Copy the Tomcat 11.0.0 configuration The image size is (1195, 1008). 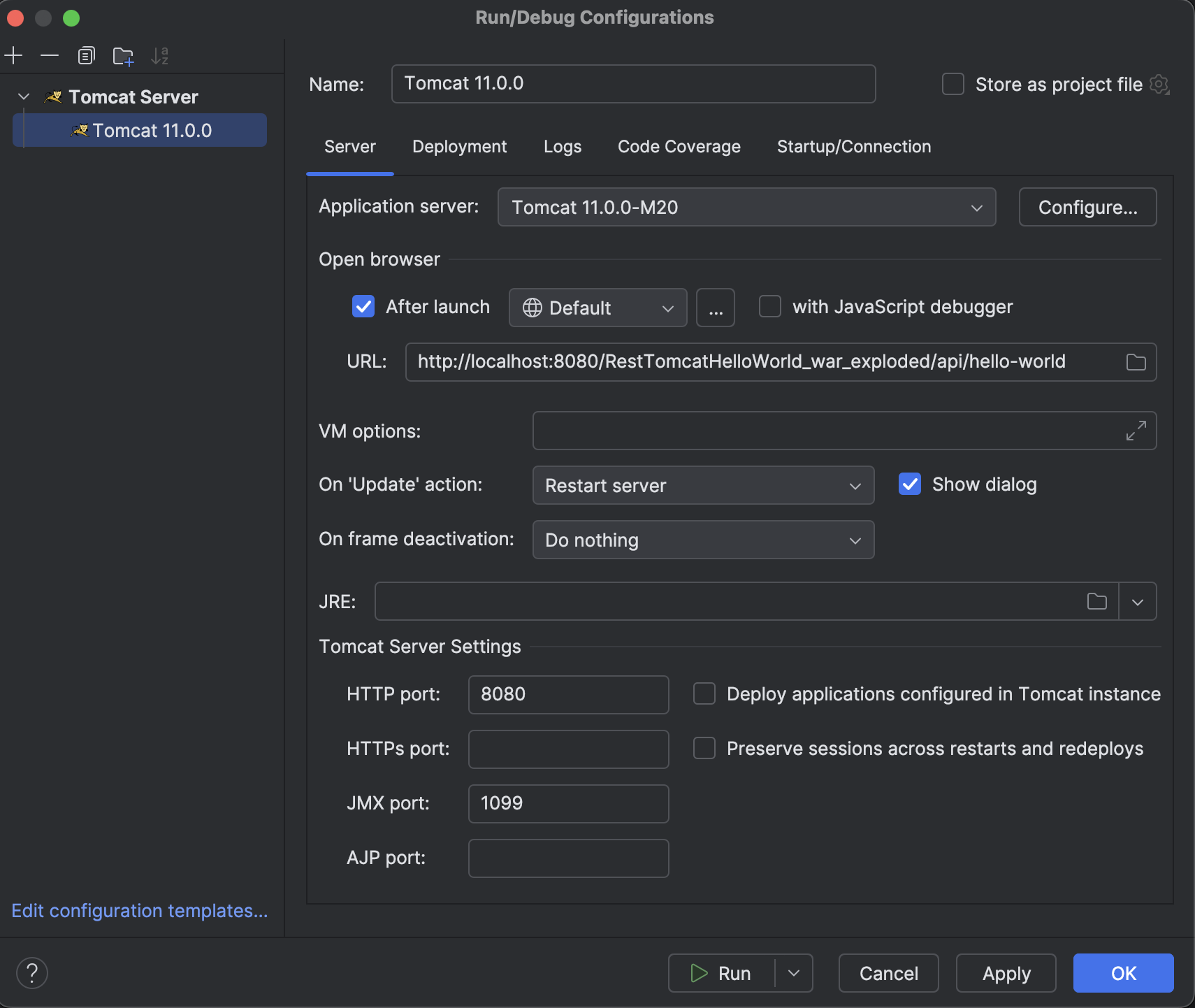pyautogui.click(x=87, y=55)
